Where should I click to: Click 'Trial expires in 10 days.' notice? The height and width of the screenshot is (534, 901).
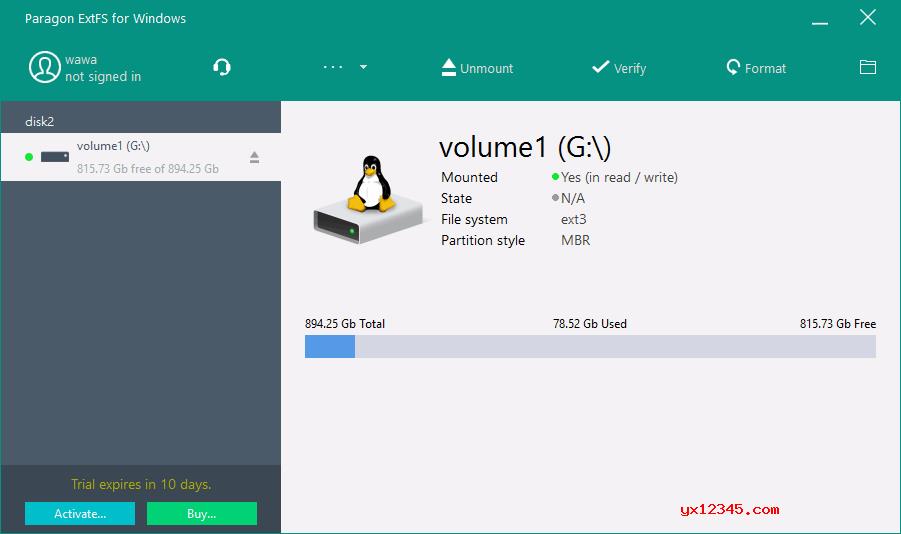(141, 485)
